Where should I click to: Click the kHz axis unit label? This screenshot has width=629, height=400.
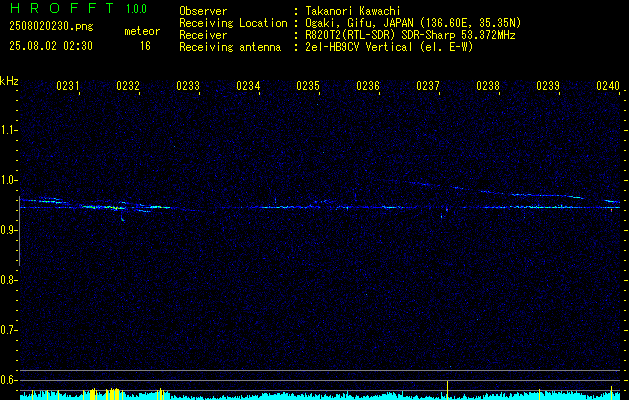9,81
